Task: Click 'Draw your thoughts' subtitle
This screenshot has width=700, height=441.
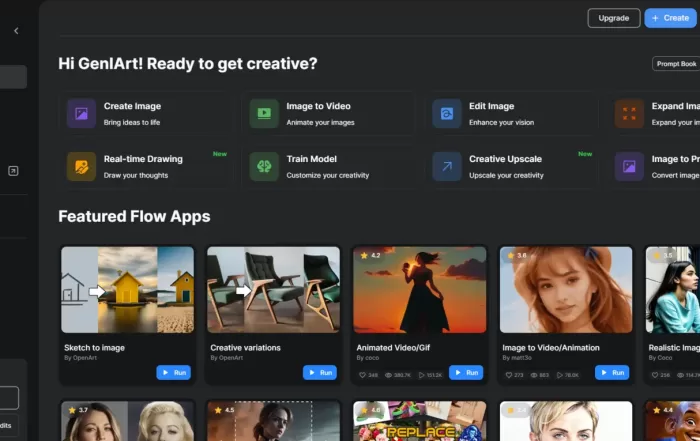Action: 136,175
